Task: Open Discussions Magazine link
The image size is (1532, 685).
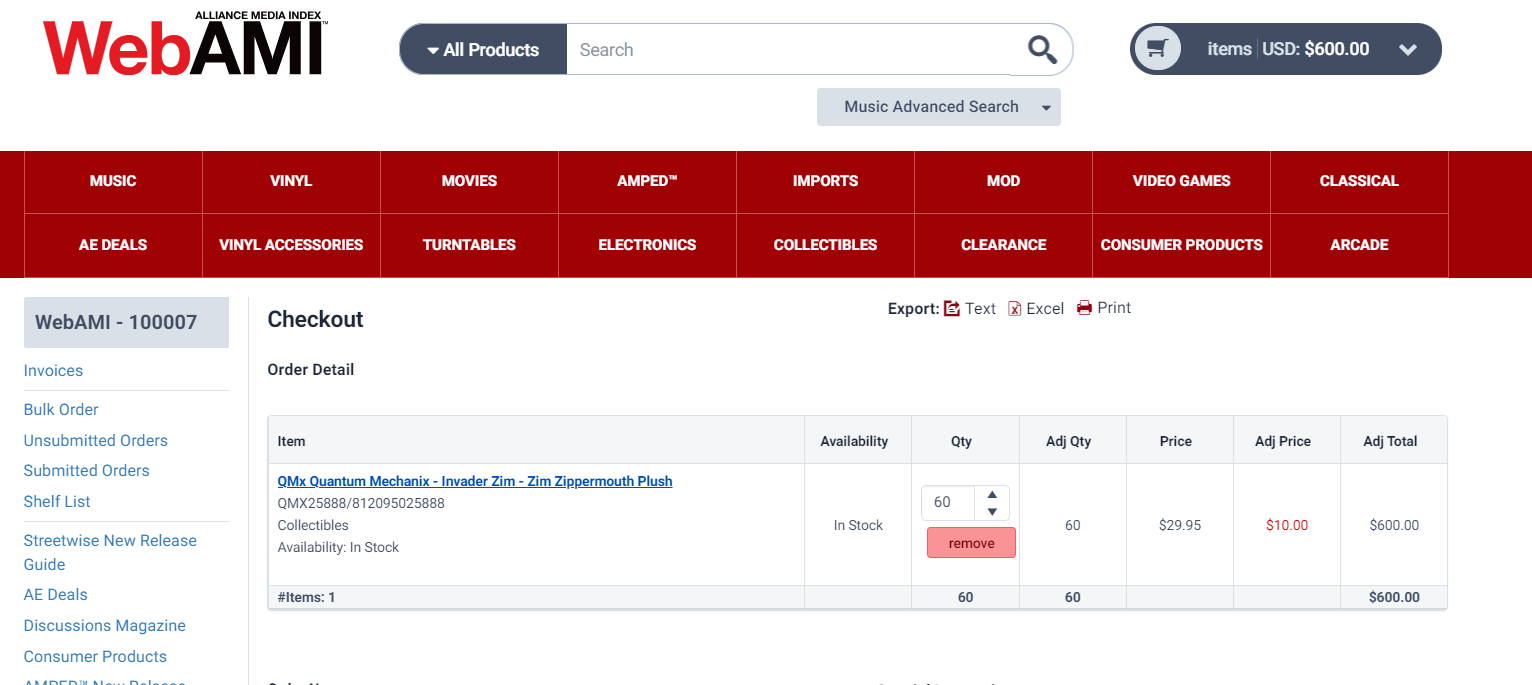Action: tap(105, 626)
